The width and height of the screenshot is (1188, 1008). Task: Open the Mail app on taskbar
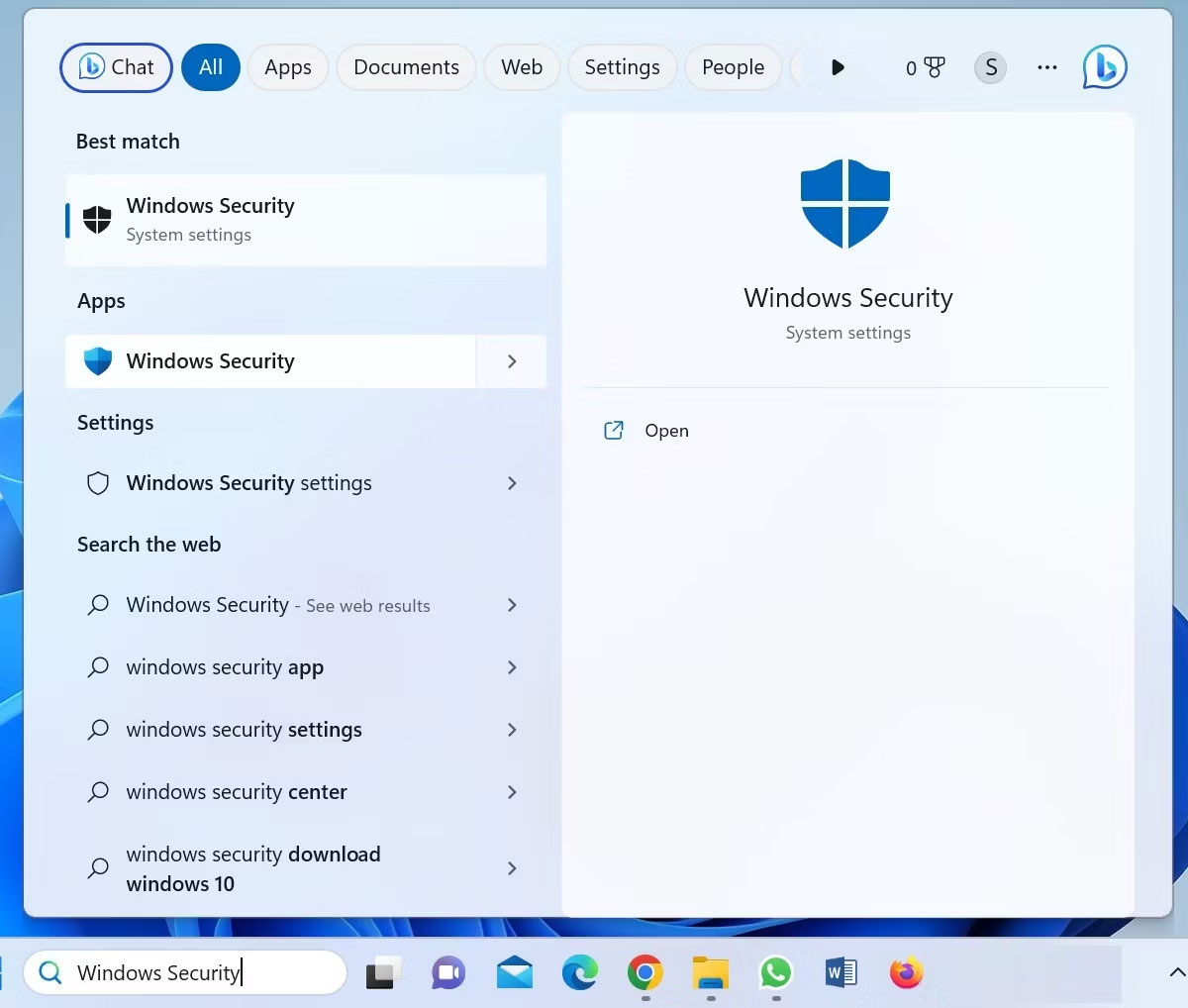tap(515, 973)
